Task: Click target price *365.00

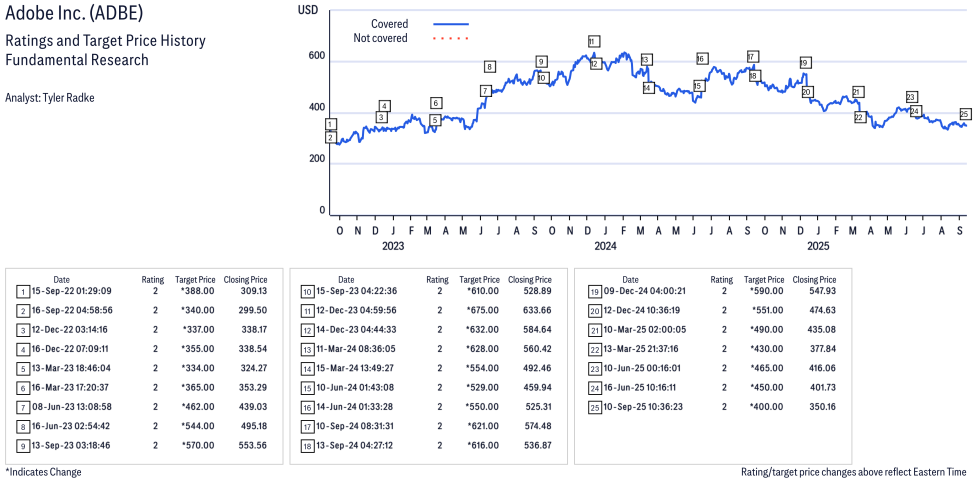Action: pyautogui.click(x=198, y=387)
